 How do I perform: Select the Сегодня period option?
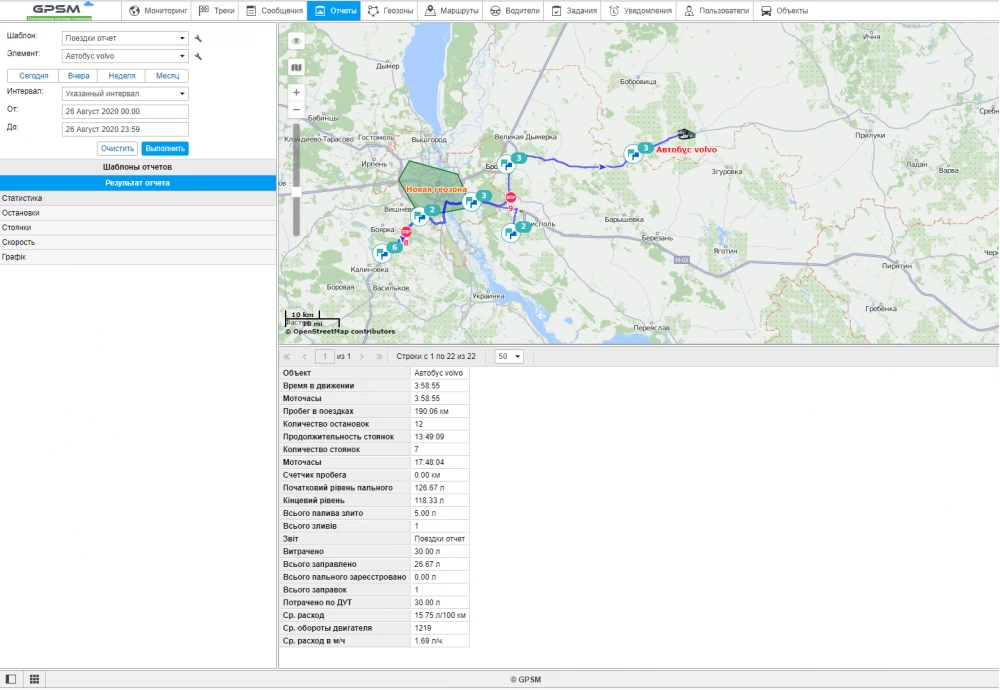(34, 76)
